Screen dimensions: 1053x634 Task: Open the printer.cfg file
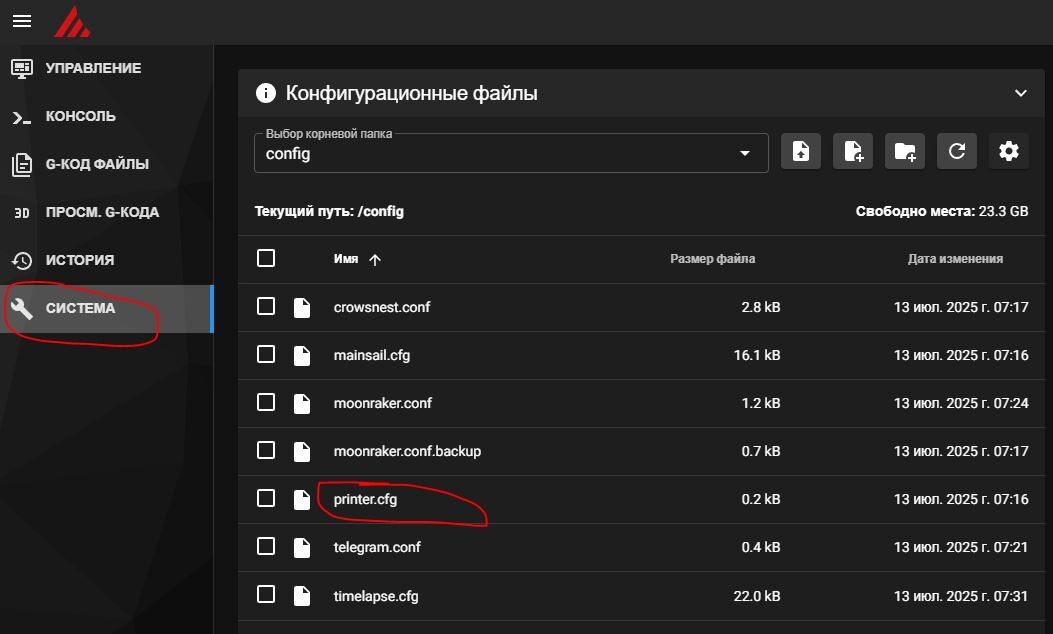[x=365, y=499]
